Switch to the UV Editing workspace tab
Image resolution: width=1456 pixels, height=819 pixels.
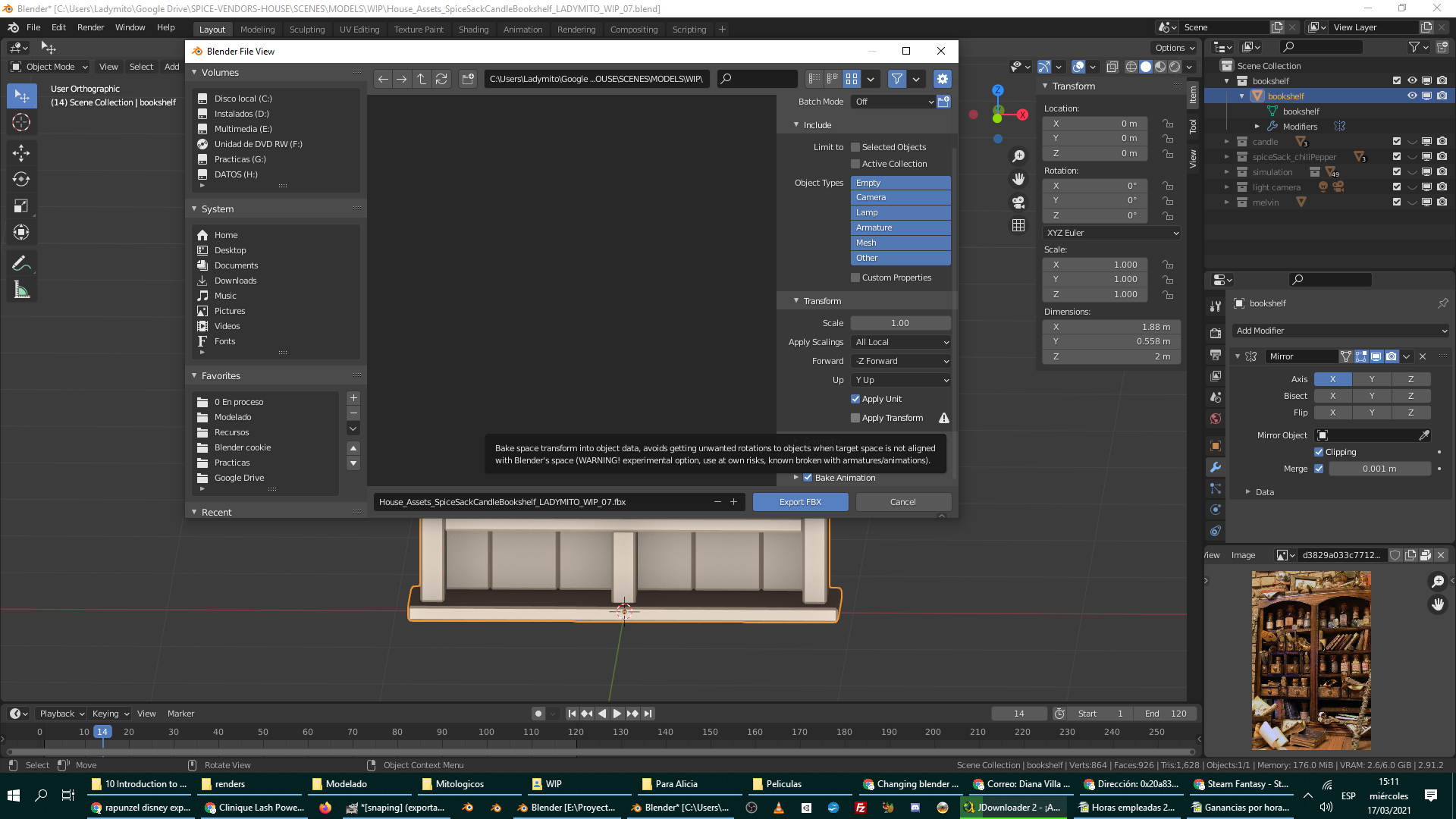point(359,30)
